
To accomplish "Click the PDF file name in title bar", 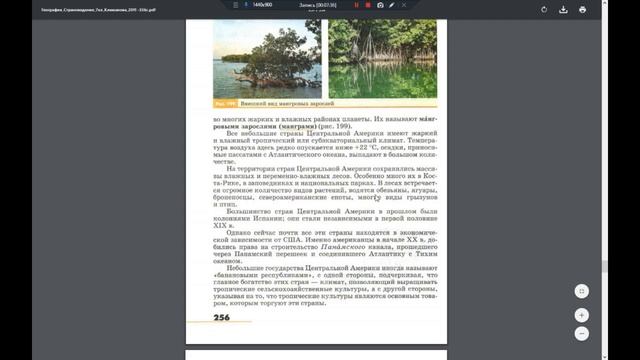I will click(98, 9).
